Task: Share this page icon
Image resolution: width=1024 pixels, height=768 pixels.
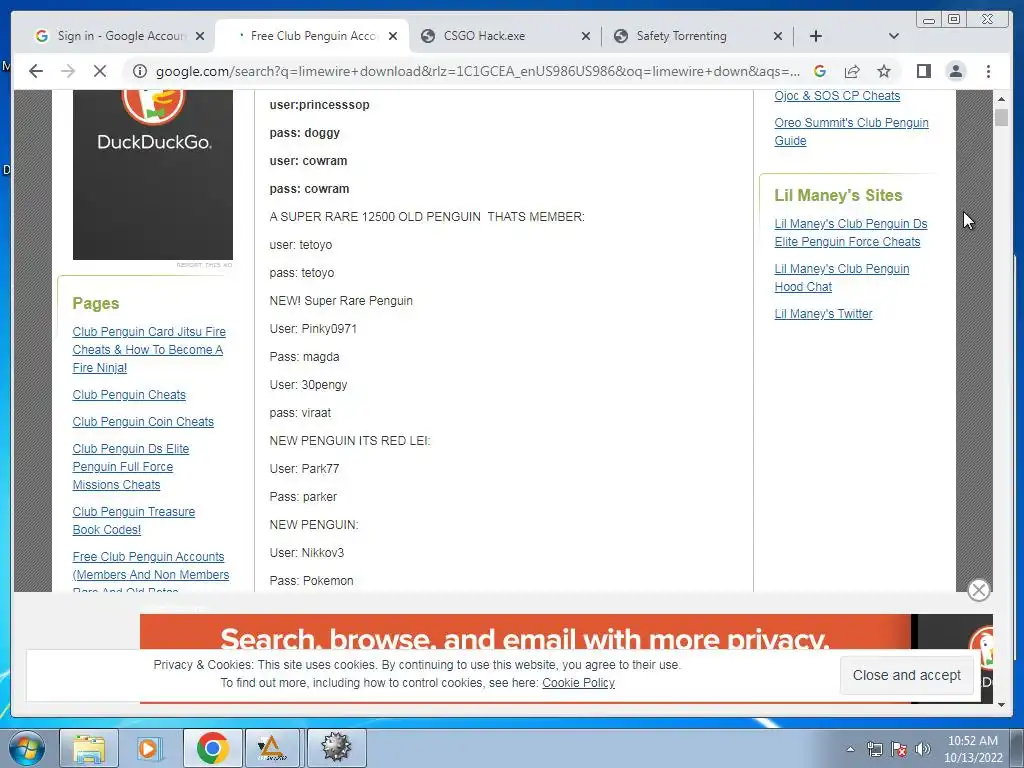Action: coord(852,71)
